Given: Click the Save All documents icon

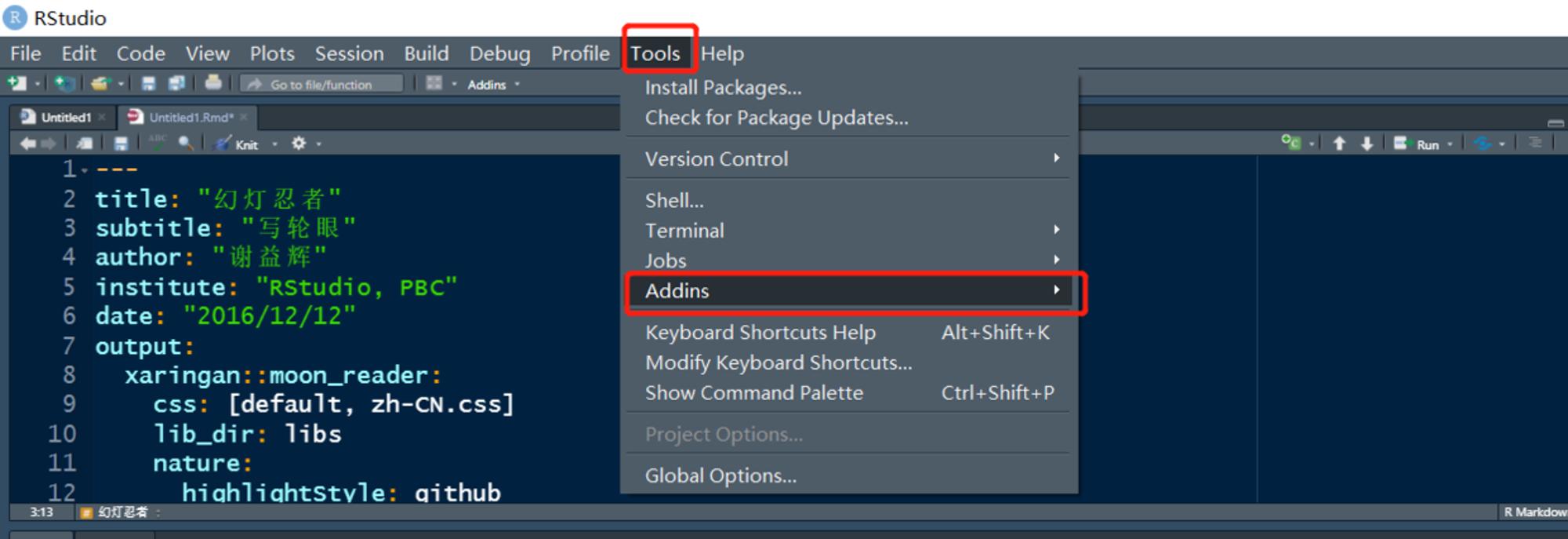Looking at the screenshot, I should point(177,83).
